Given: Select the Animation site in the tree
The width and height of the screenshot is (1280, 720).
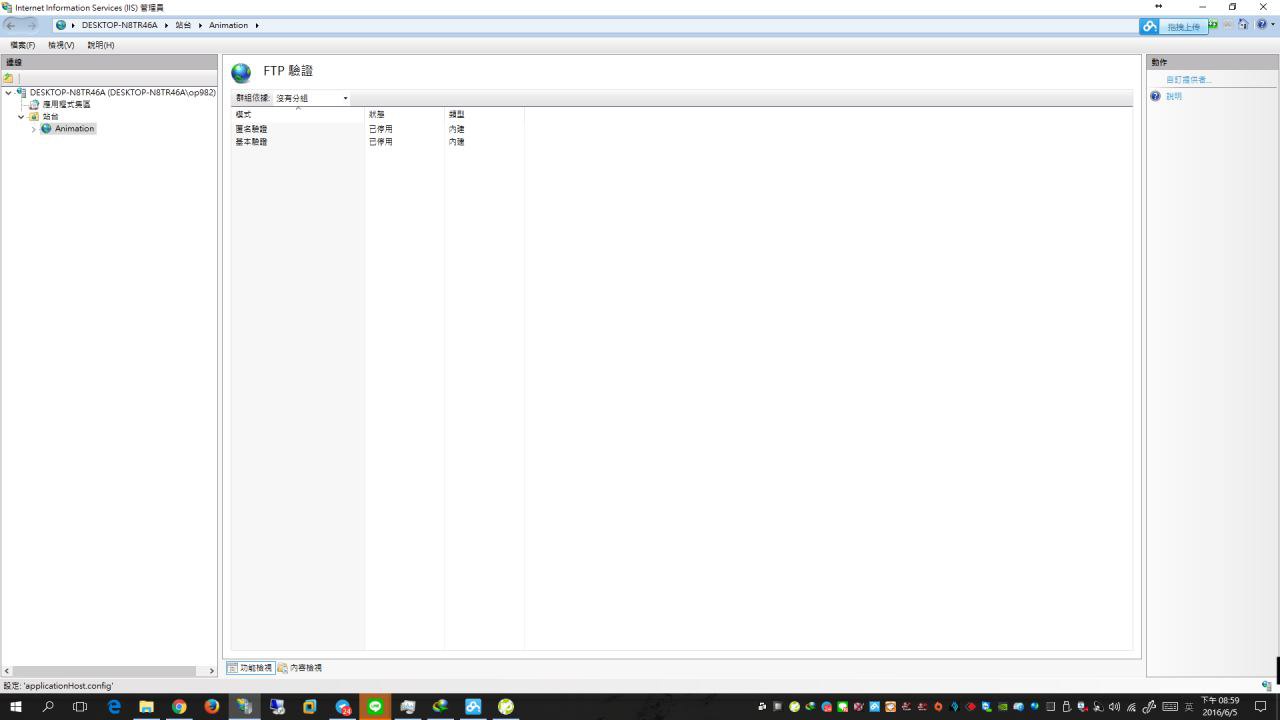Looking at the screenshot, I should (74, 129).
